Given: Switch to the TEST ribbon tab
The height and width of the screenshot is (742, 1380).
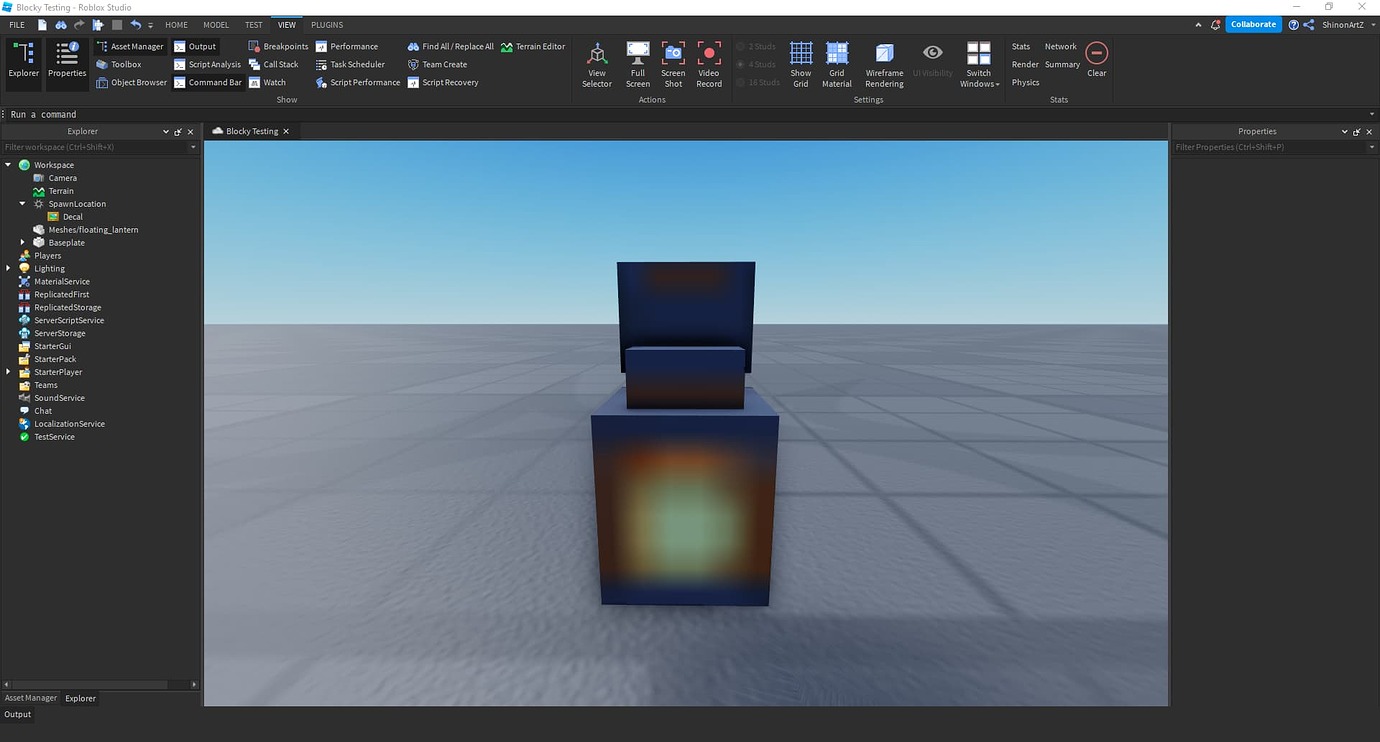Looking at the screenshot, I should [254, 24].
